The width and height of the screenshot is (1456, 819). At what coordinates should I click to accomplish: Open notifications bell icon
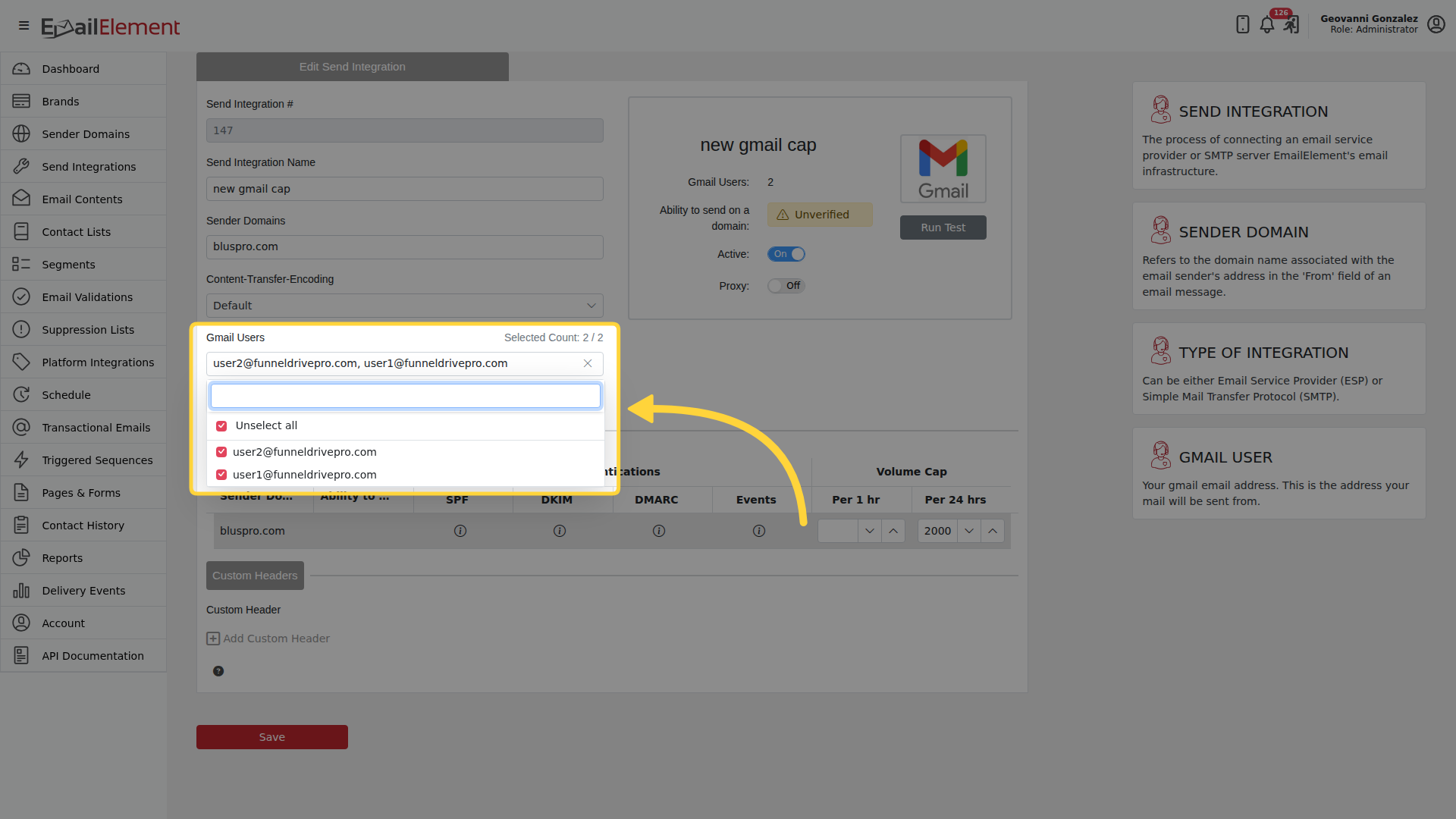[x=1266, y=24]
